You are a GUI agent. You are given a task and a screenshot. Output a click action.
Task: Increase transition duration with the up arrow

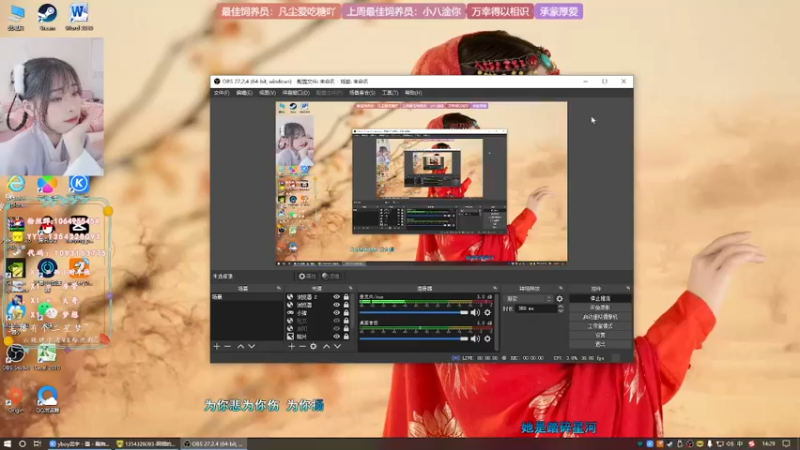tap(560, 307)
